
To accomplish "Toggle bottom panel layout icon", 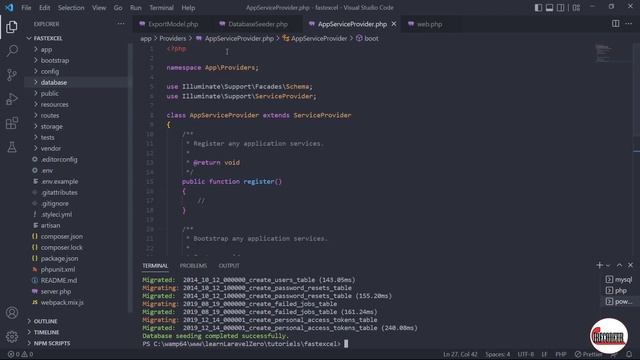I will pos(550,7).
